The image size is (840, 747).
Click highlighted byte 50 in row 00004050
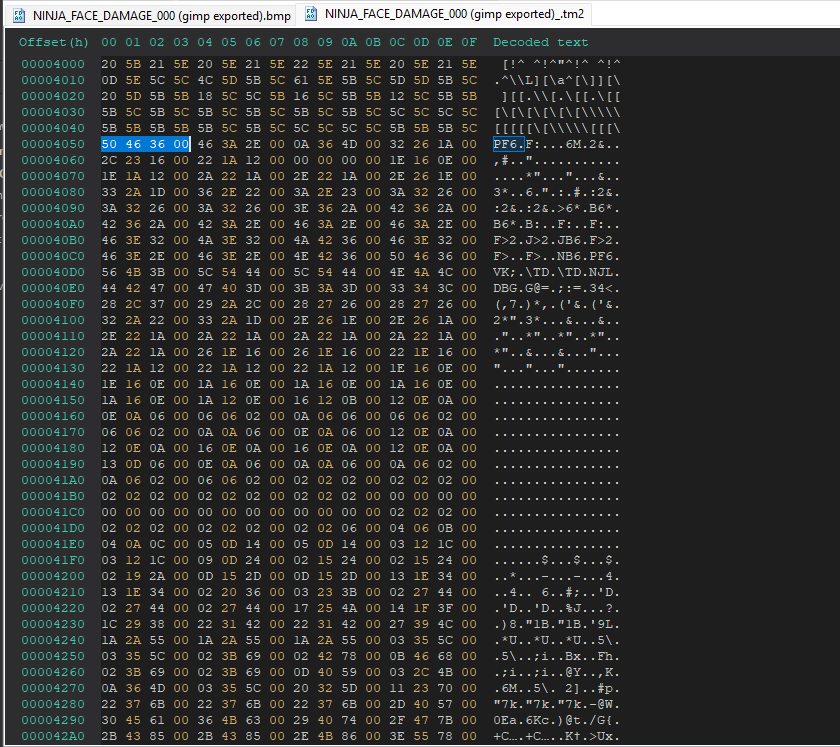(x=109, y=144)
